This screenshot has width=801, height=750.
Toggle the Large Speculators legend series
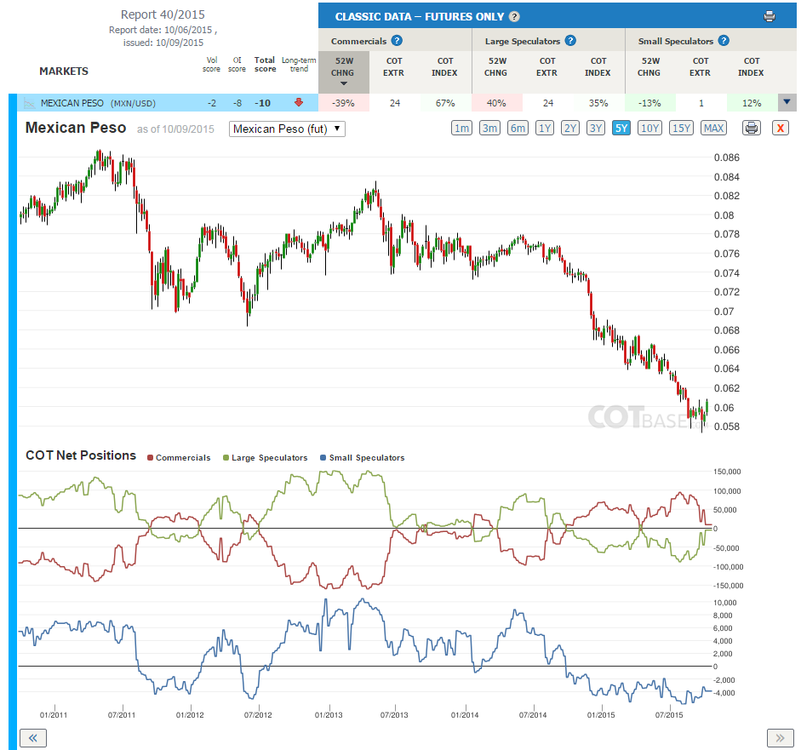[x=266, y=458]
